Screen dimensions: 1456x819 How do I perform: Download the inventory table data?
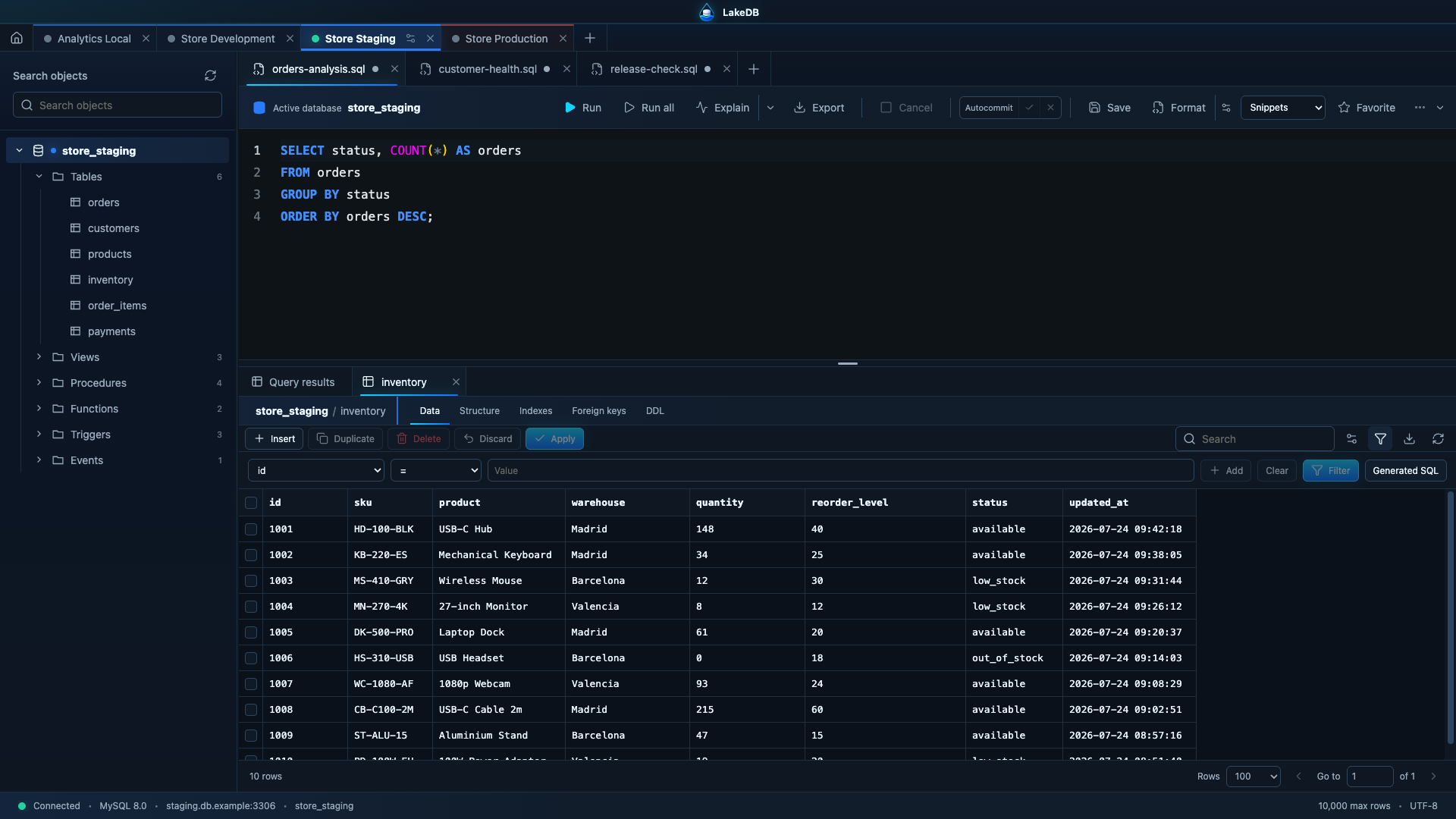(1409, 439)
